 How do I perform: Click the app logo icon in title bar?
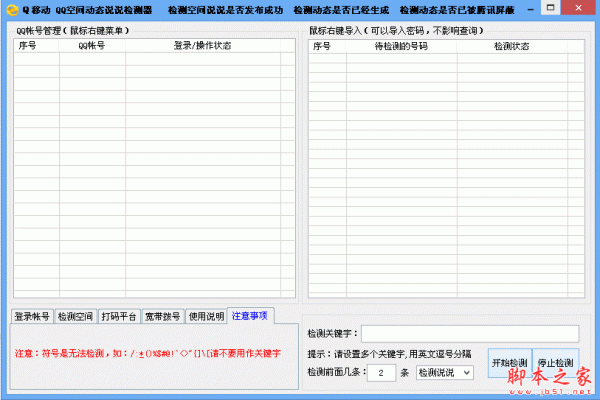click(12, 10)
